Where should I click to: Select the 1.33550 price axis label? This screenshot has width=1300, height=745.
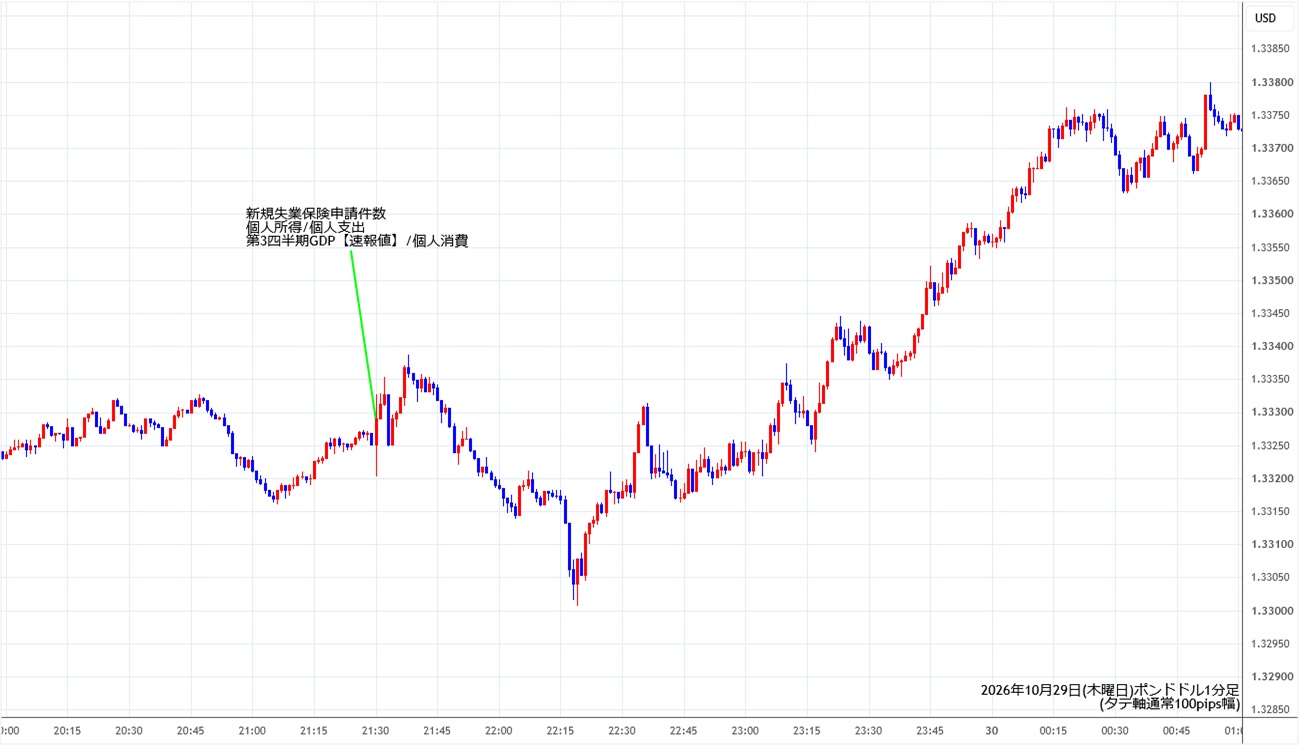click(x=1270, y=247)
